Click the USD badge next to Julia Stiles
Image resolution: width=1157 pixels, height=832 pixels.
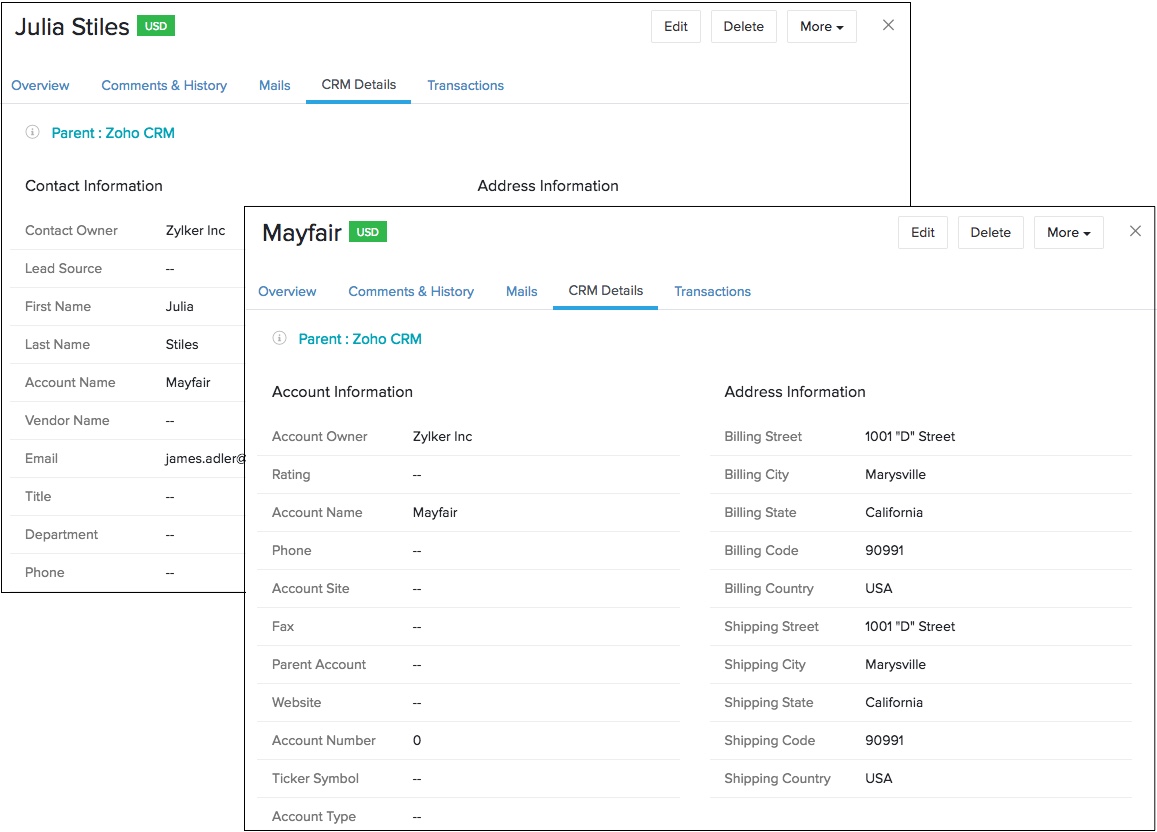[156, 26]
